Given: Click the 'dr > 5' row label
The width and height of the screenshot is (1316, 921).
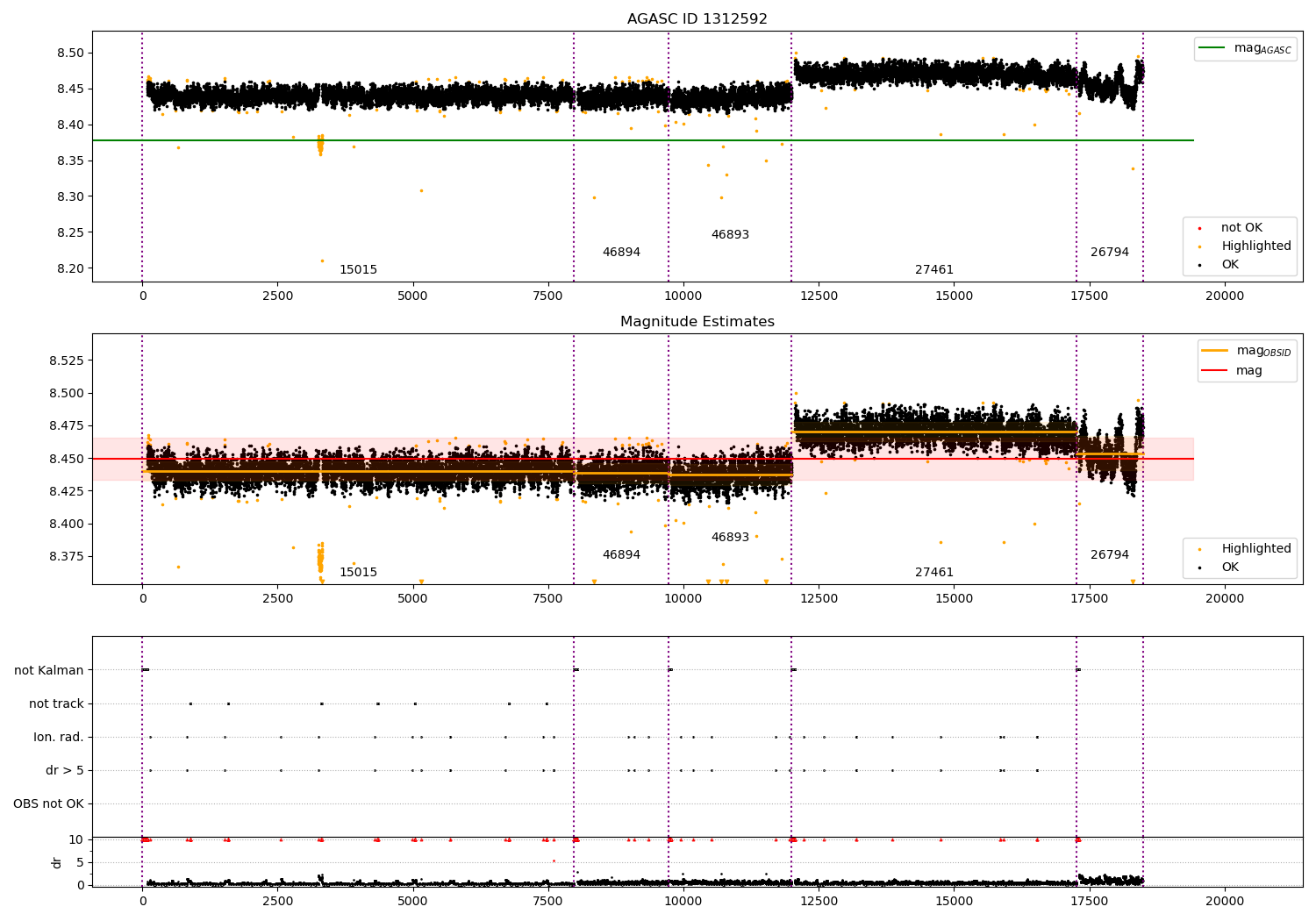Looking at the screenshot, I should point(65,770).
